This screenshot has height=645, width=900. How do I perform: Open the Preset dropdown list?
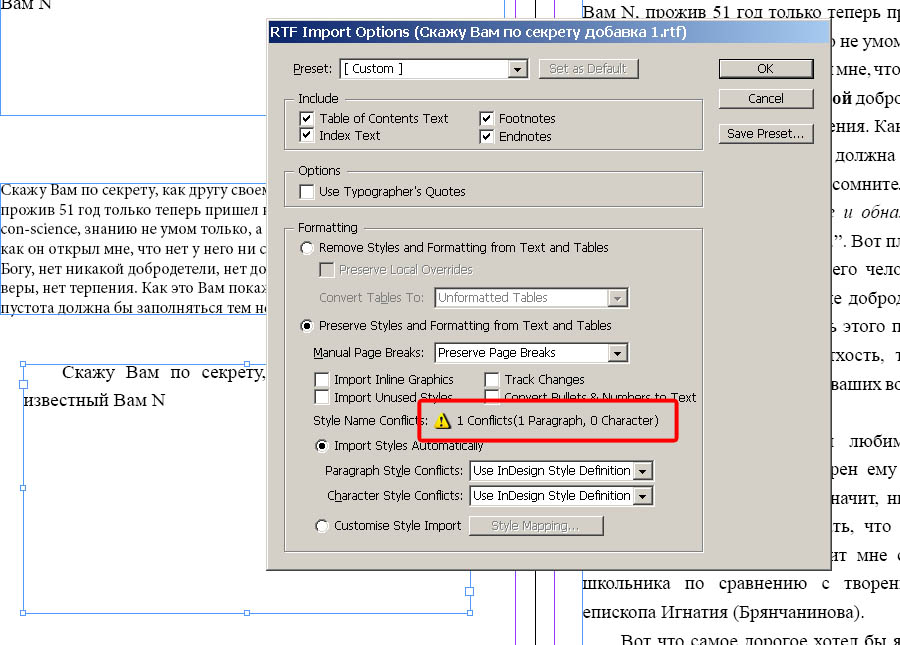(x=517, y=69)
